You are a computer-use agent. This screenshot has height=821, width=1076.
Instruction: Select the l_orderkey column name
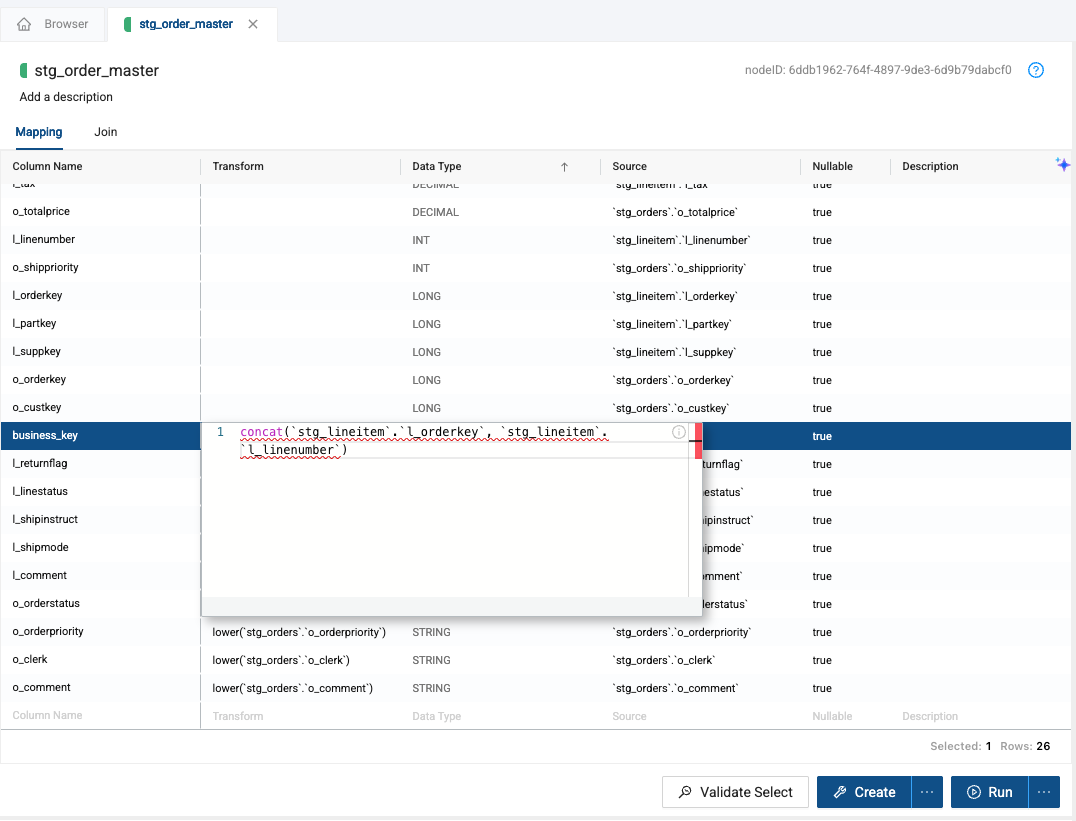37,296
